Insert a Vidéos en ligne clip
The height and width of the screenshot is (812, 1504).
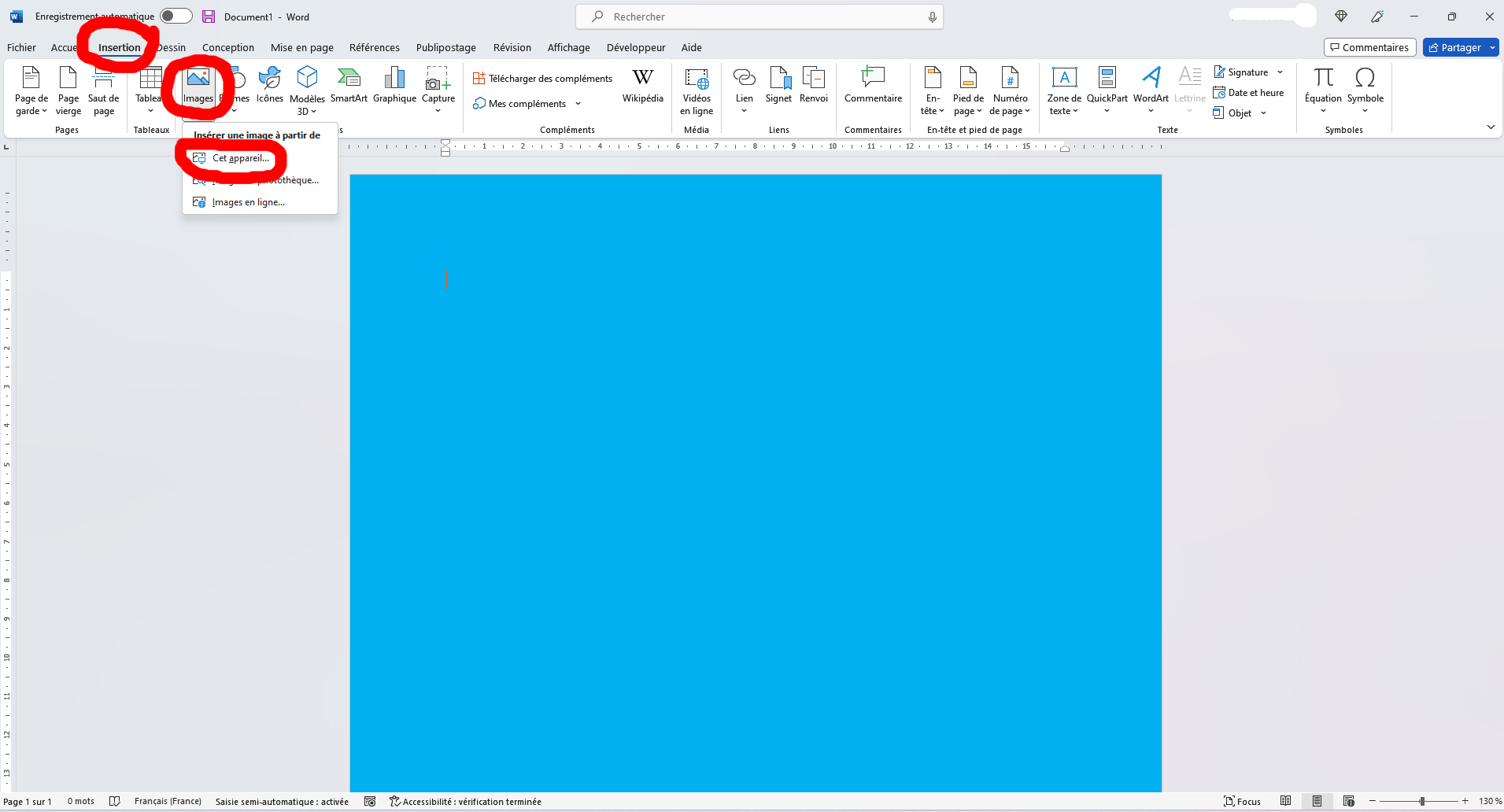tap(697, 91)
